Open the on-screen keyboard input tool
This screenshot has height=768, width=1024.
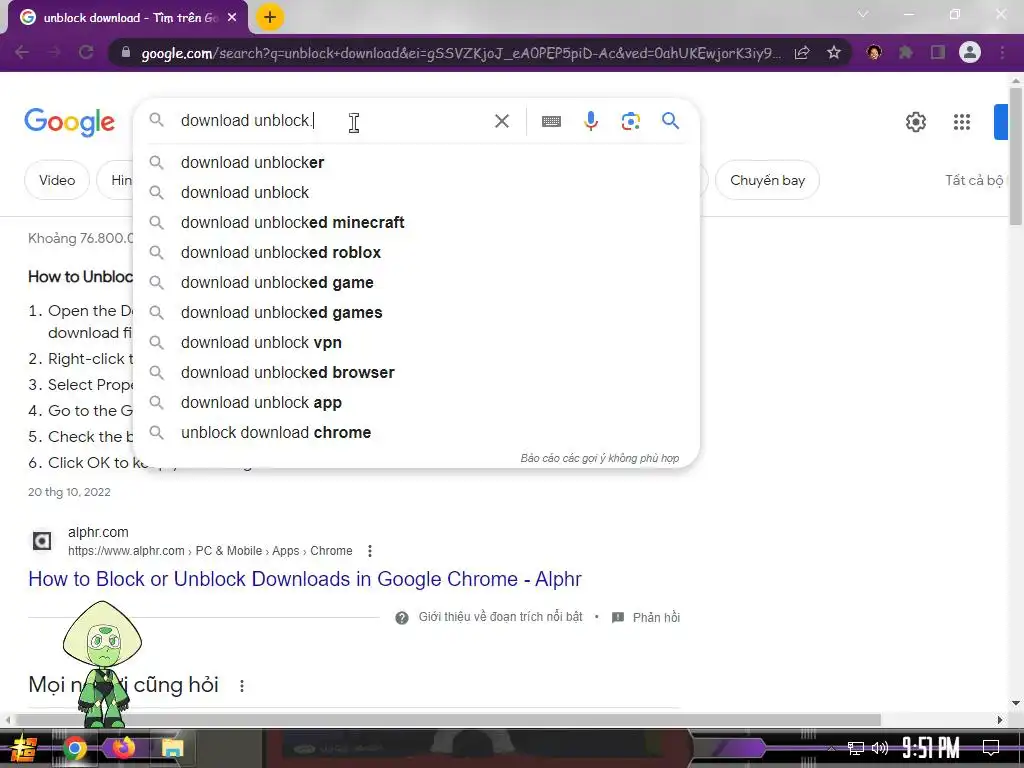coord(551,121)
